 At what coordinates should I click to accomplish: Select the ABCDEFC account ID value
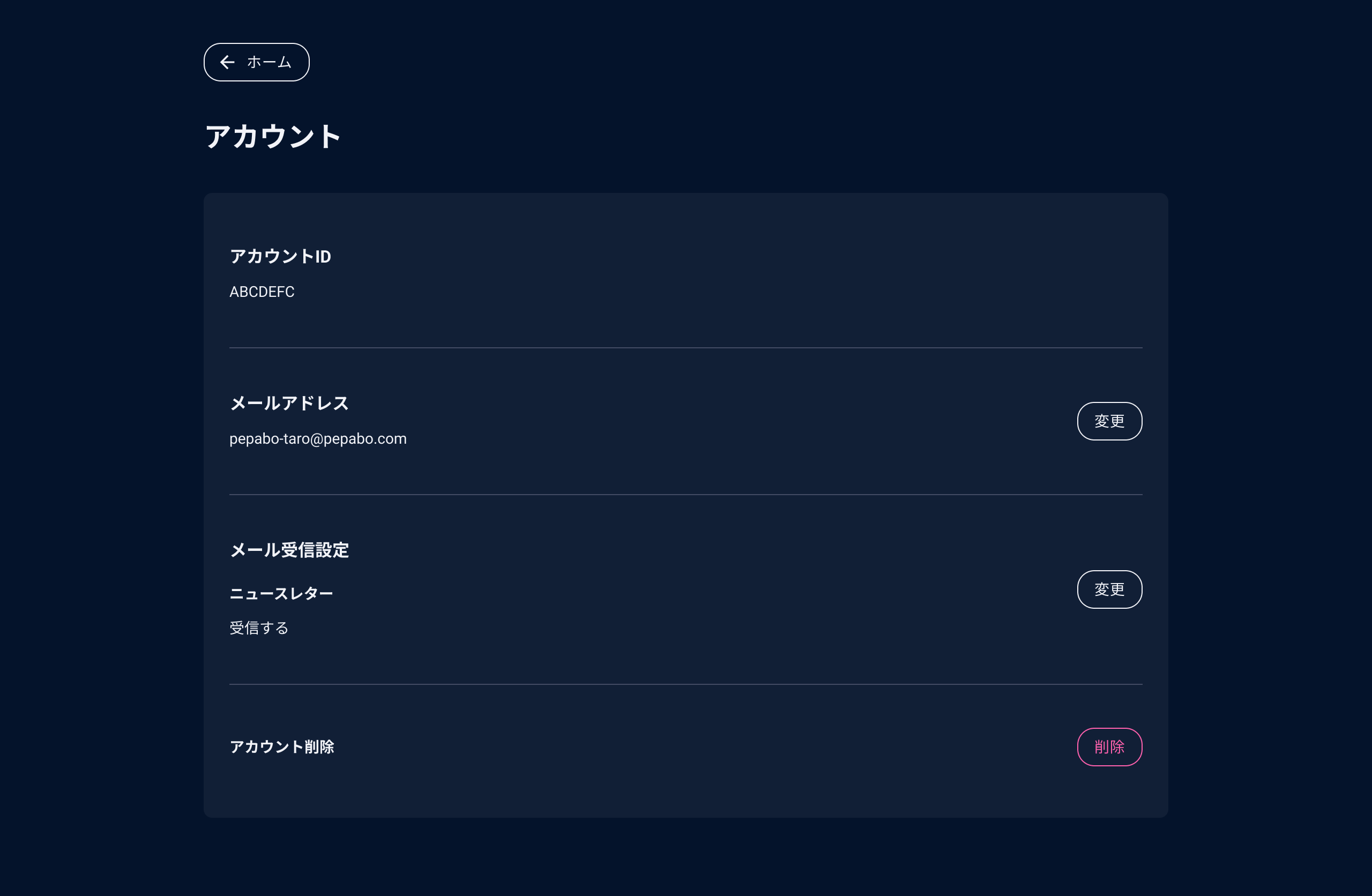[262, 292]
